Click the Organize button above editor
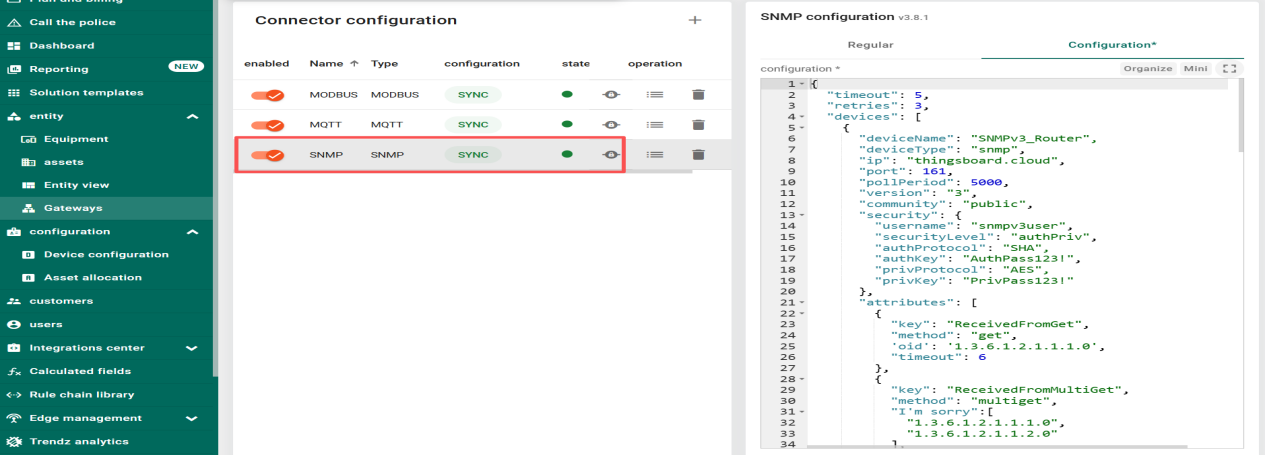This screenshot has width=1265, height=455. click(1147, 68)
